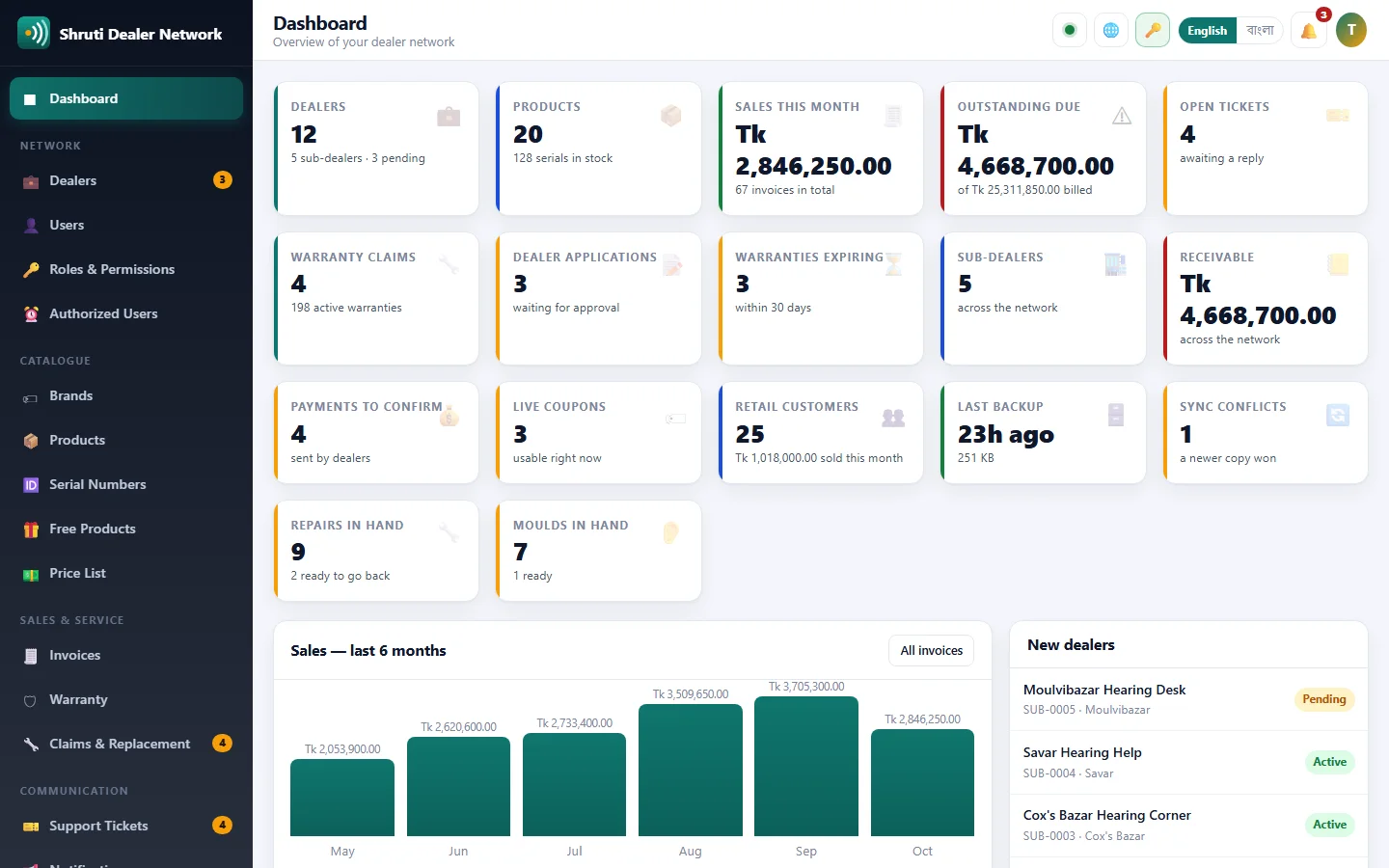Click the alarm icon beside Authorized Users
1389x868 pixels.
click(31, 314)
